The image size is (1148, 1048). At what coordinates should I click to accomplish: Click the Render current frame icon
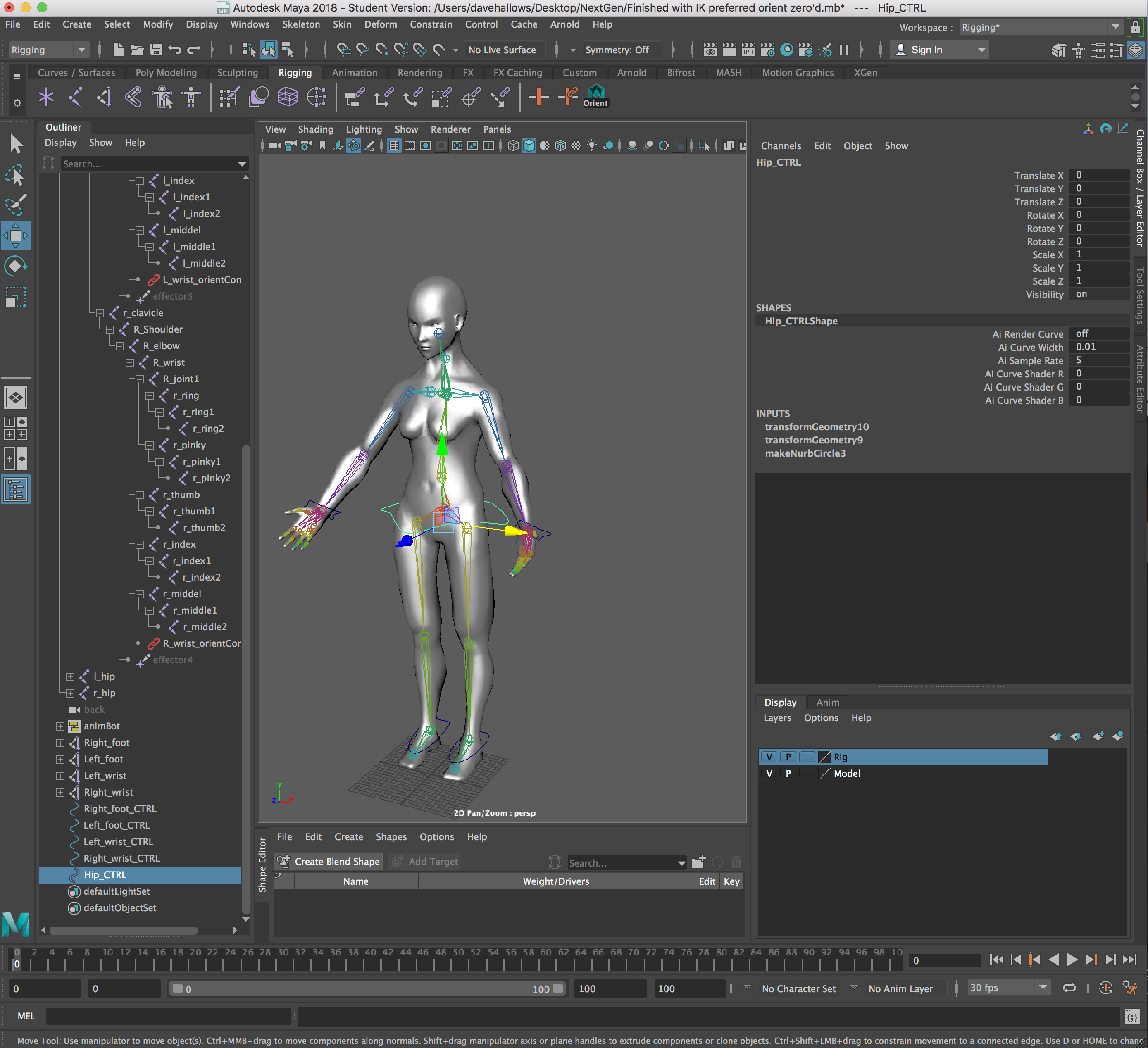(x=729, y=50)
